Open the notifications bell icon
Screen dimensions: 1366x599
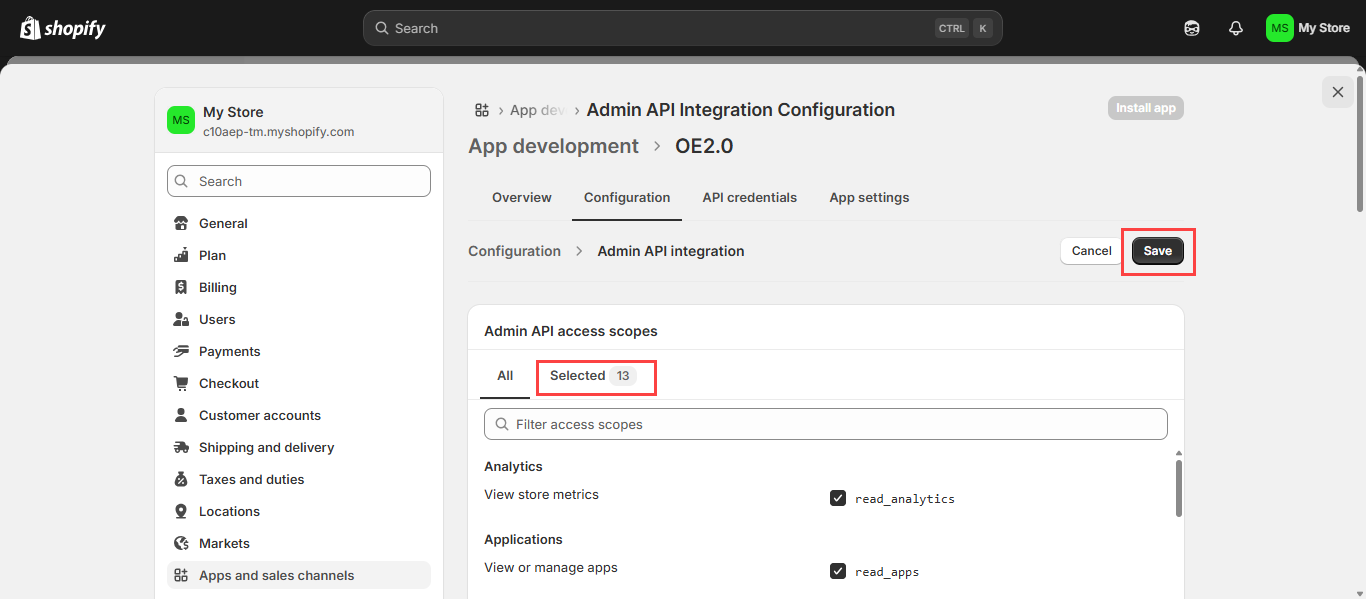pos(1236,28)
